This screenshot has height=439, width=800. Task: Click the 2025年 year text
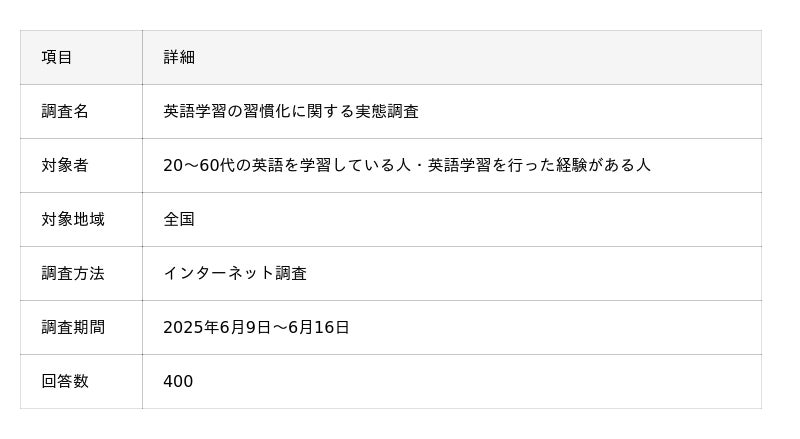tap(191, 327)
